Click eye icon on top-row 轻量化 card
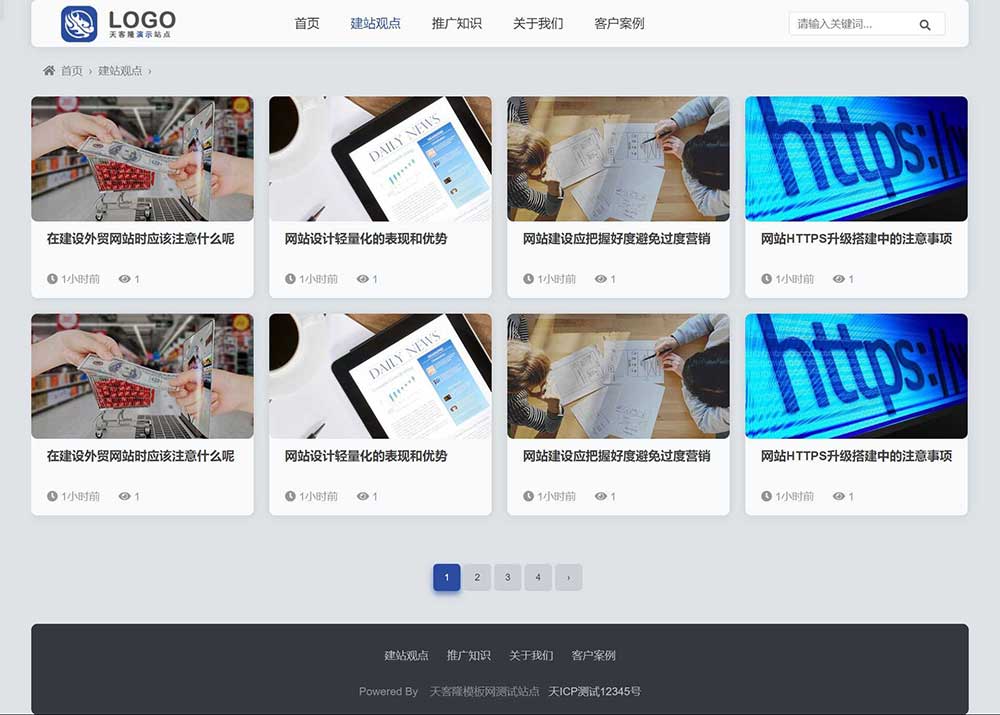The image size is (1000, 715). point(363,279)
